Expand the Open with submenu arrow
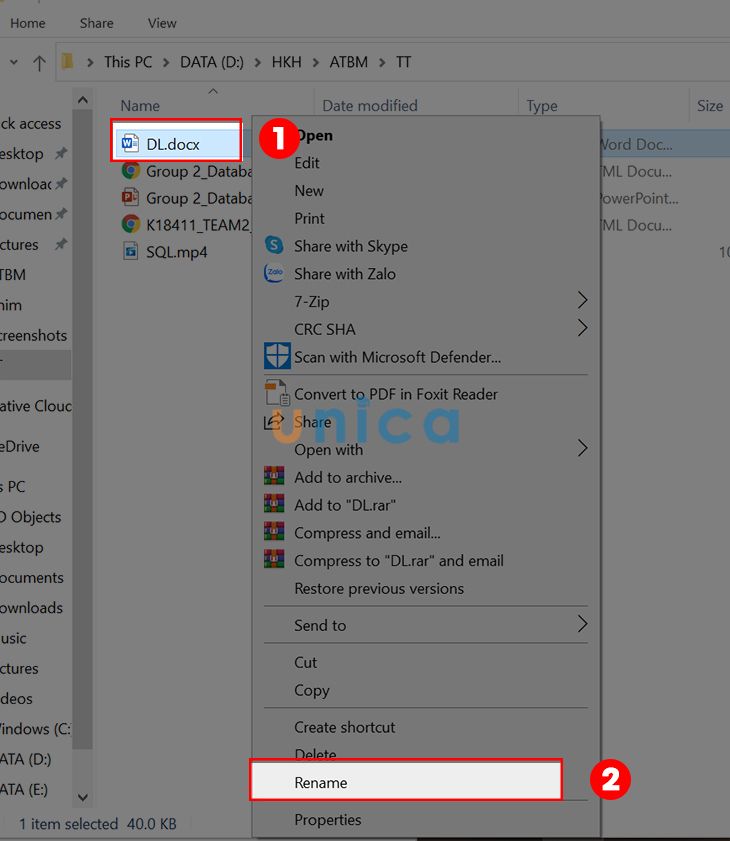Screen dimensions: 730x841 (x=582, y=448)
